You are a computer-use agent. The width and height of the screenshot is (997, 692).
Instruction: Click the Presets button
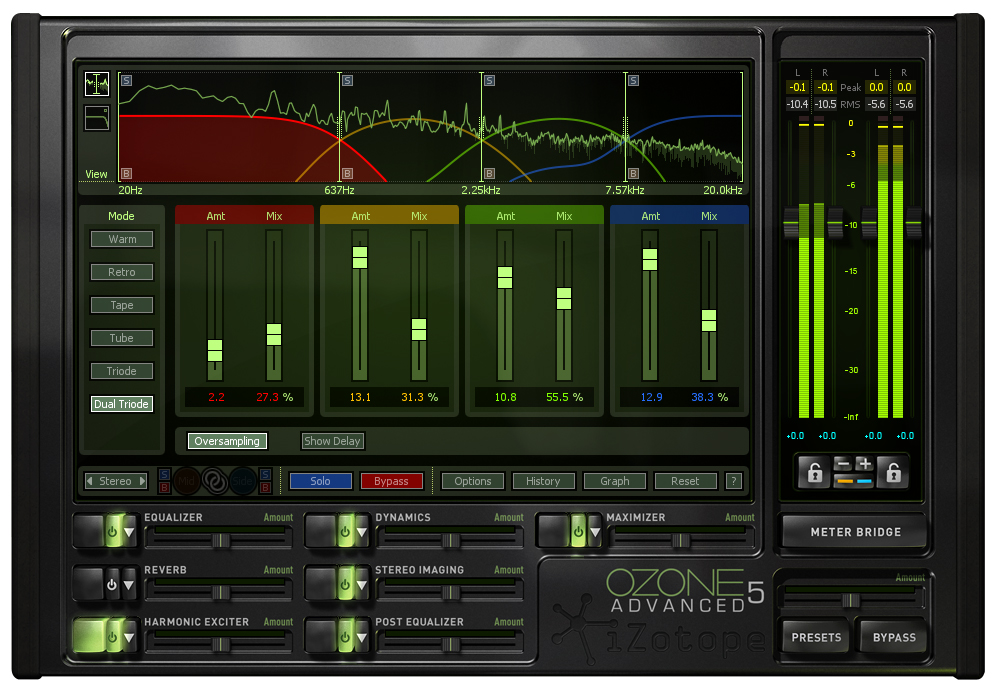click(x=814, y=637)
